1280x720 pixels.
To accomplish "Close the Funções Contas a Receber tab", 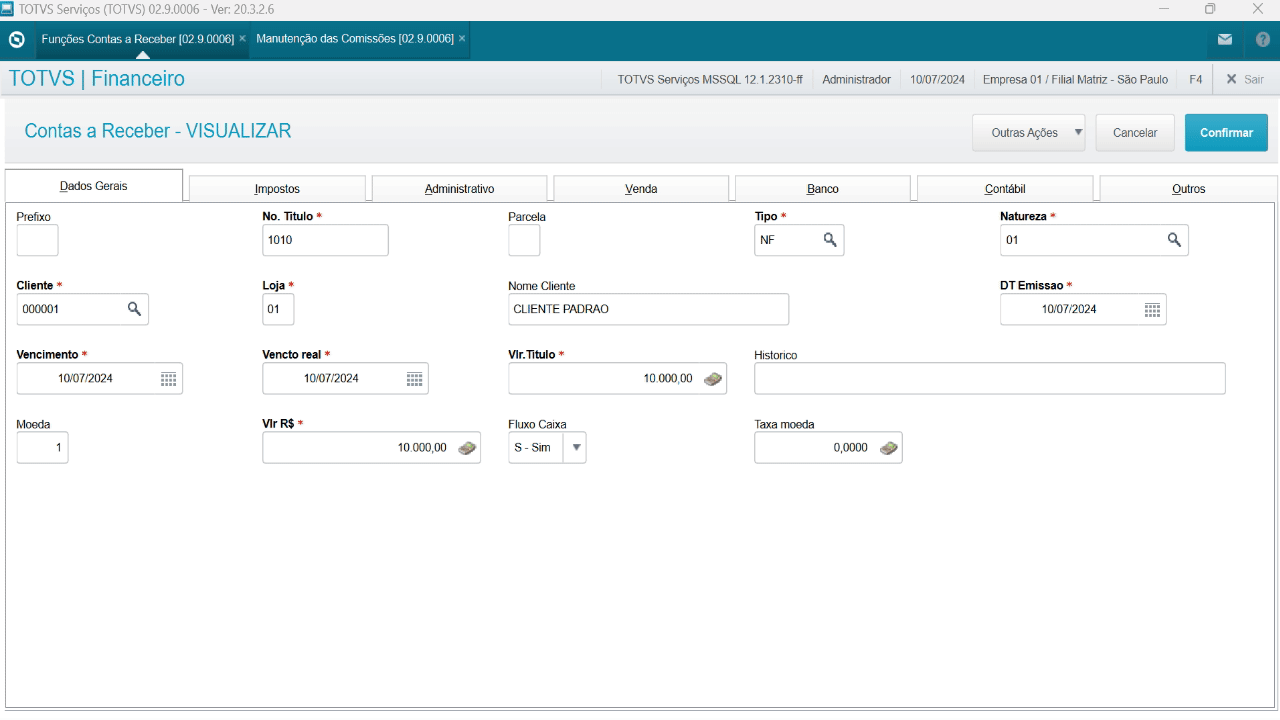I will pos(242,39).
